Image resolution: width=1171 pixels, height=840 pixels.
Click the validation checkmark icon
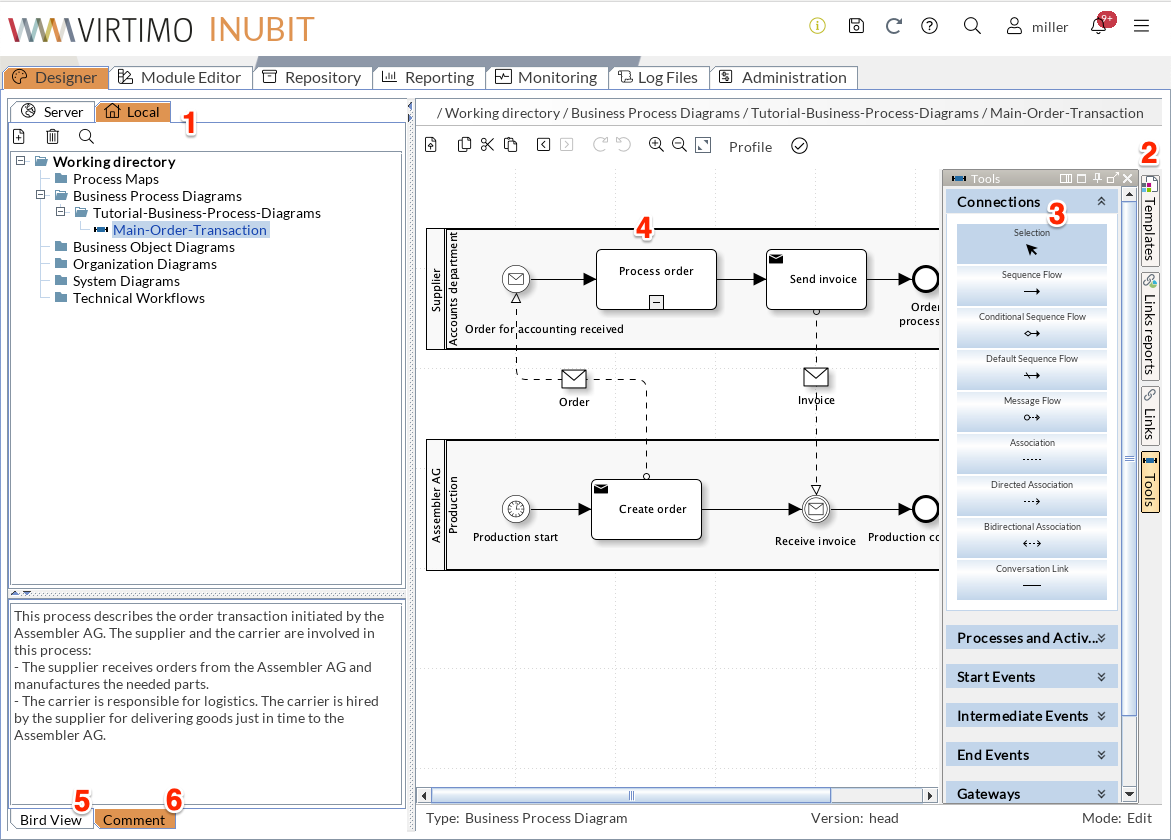[799, 146]
